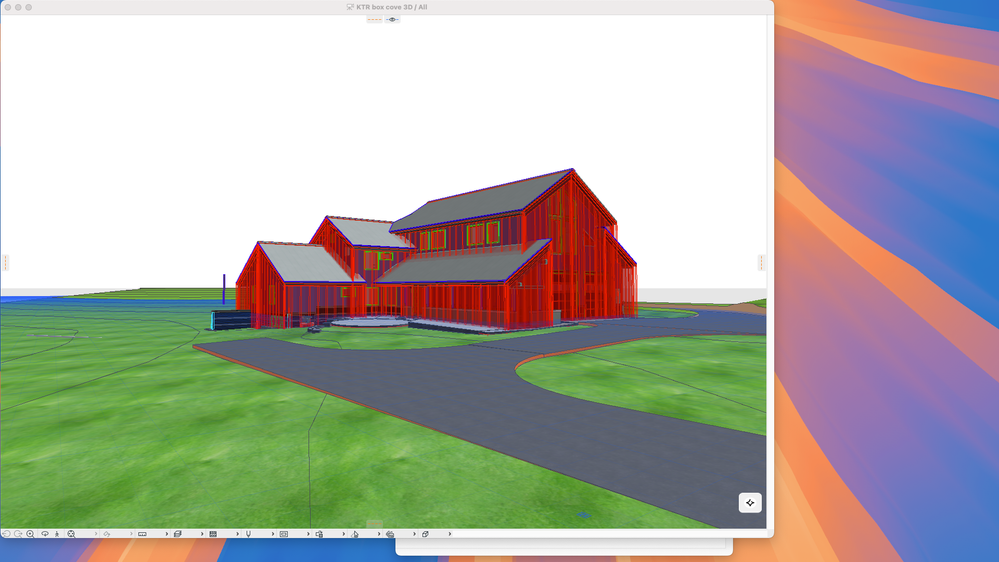Viewport: 999px width, 562px height.
Task: Click the Undo arrow in bottom toolbar
Action: click(x=6, y=534)
